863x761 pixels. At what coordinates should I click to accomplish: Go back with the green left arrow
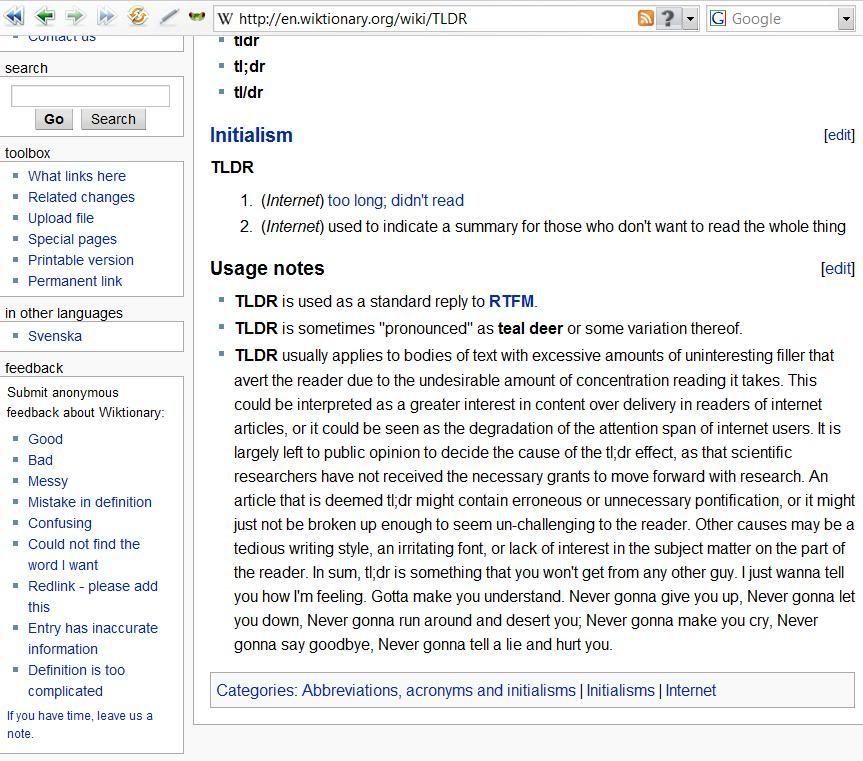click(45, 17)
